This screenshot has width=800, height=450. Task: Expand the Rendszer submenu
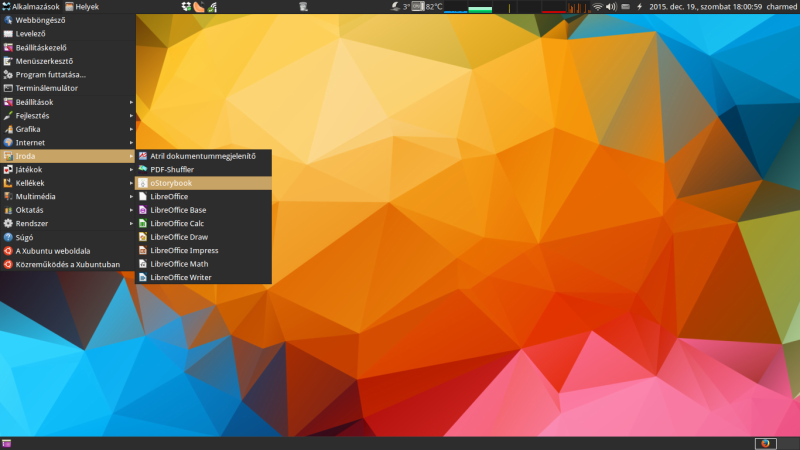coord(68,223)
